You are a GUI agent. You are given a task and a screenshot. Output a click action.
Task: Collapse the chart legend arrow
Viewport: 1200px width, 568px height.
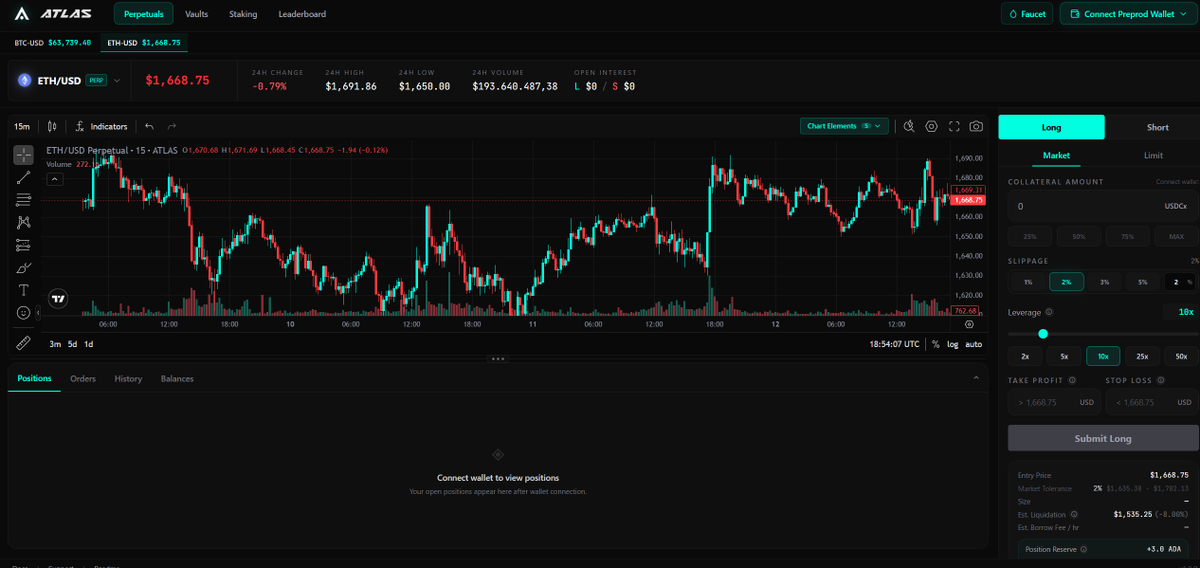55,179
